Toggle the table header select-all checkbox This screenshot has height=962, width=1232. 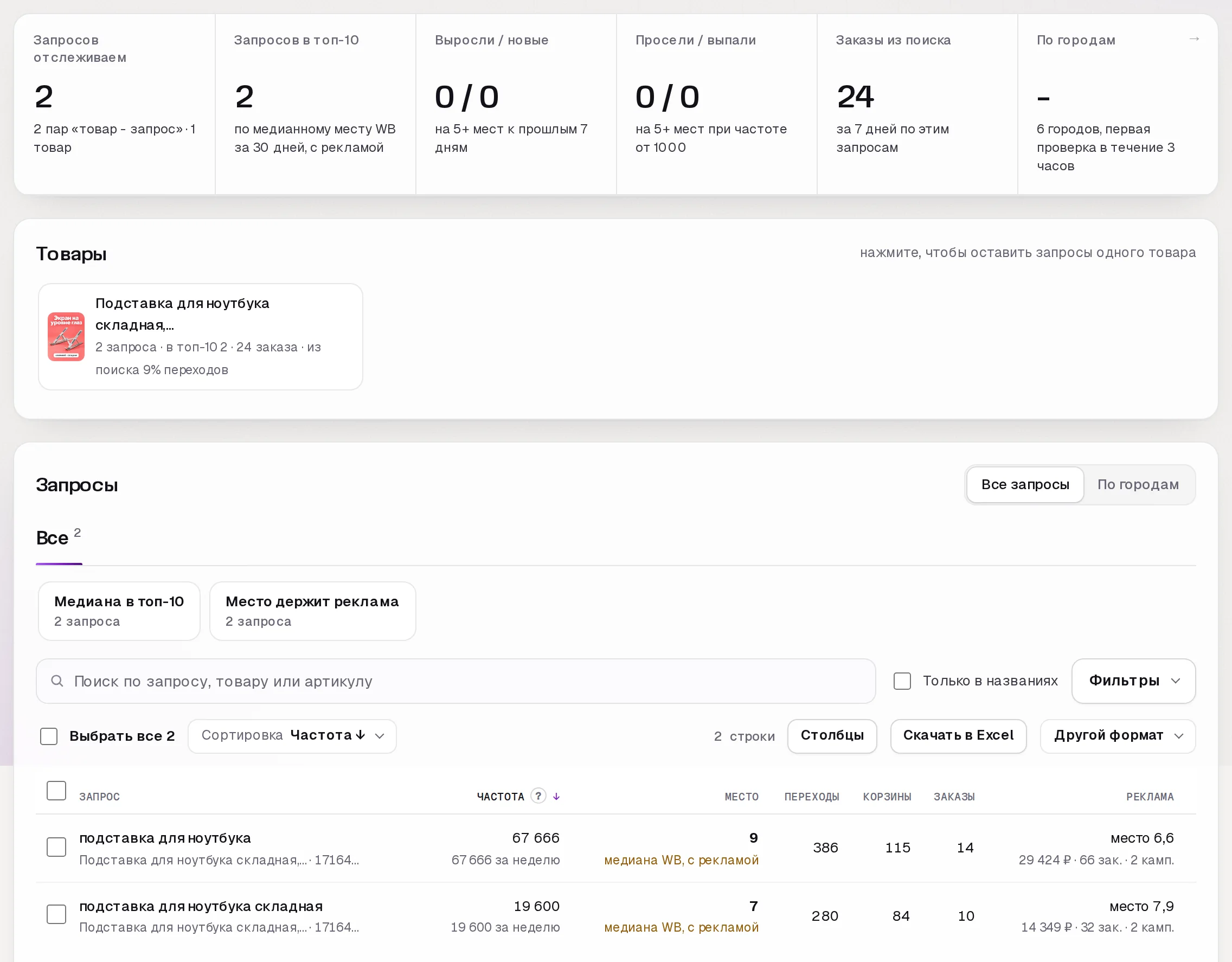[56, 791]
